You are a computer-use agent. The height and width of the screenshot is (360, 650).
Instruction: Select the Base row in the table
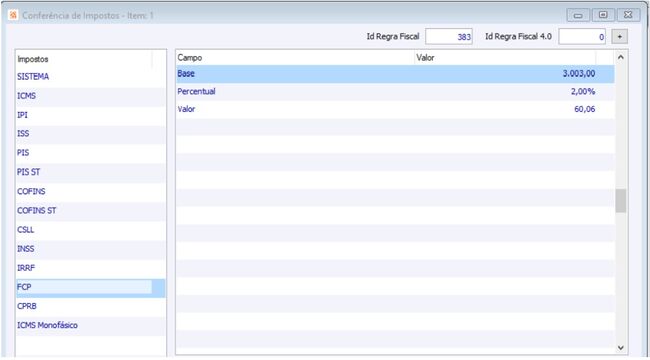(395, 74)
